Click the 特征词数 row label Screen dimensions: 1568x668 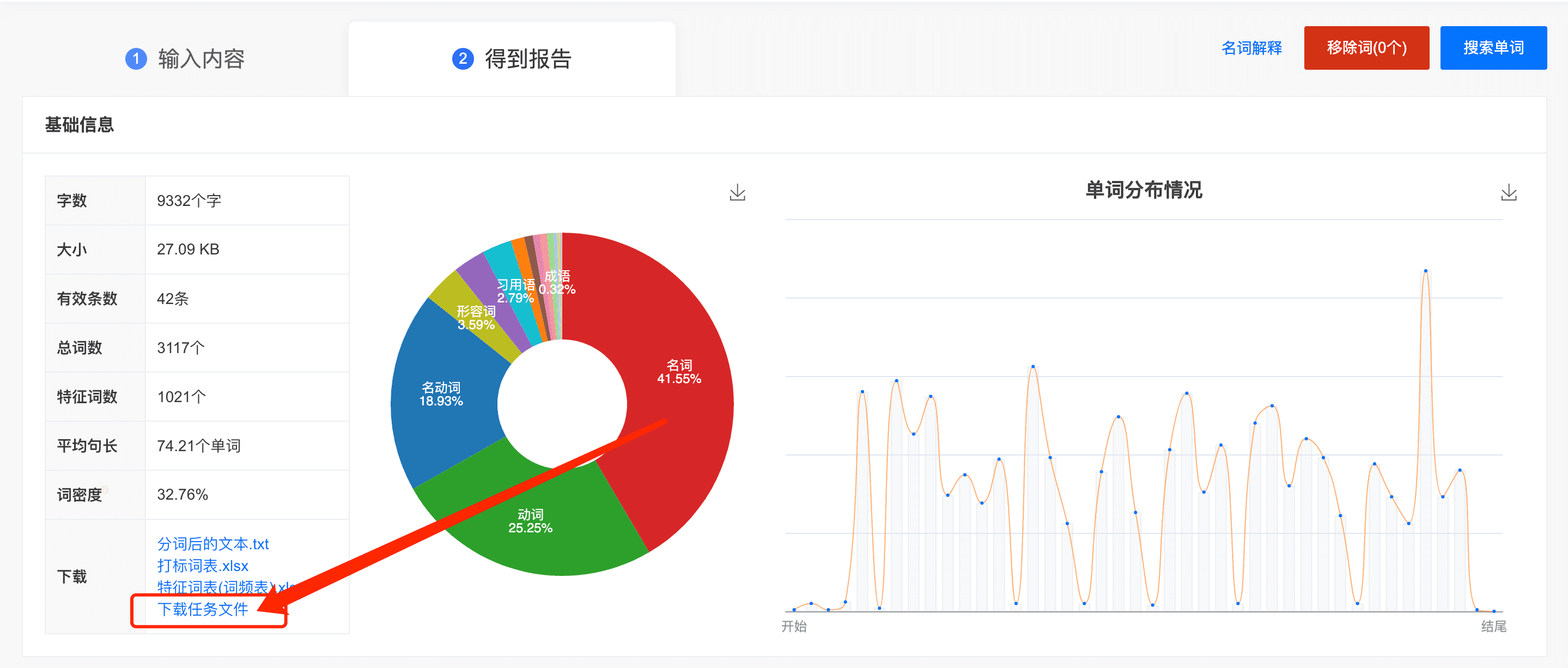coord(87,397)
